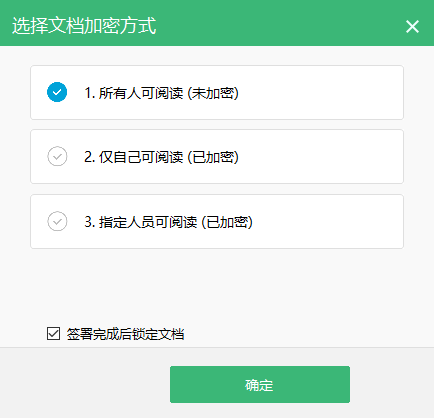The width and height of the screenshot is (434, 418).
Task: Pick the designated-personnel encrypted card
Action: pos(217,222)
